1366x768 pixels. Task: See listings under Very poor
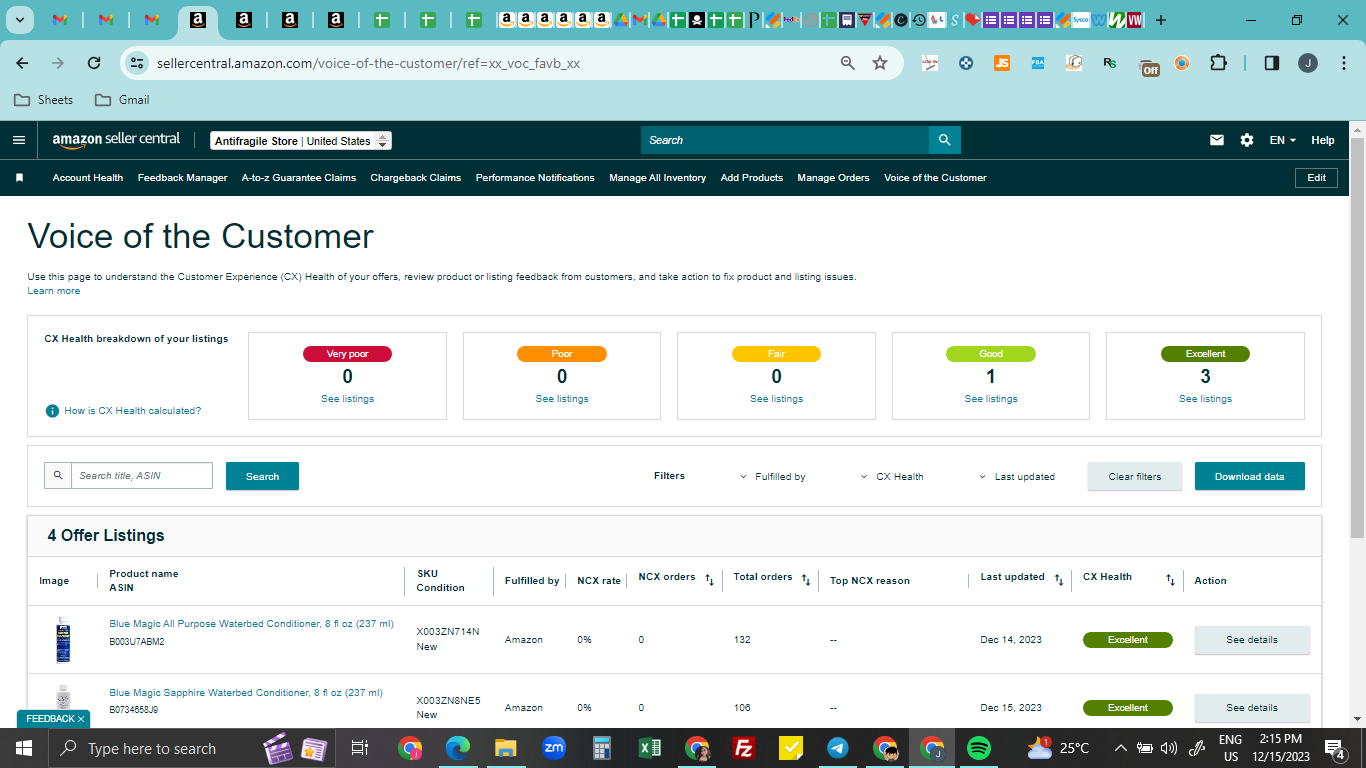(347, 399)
